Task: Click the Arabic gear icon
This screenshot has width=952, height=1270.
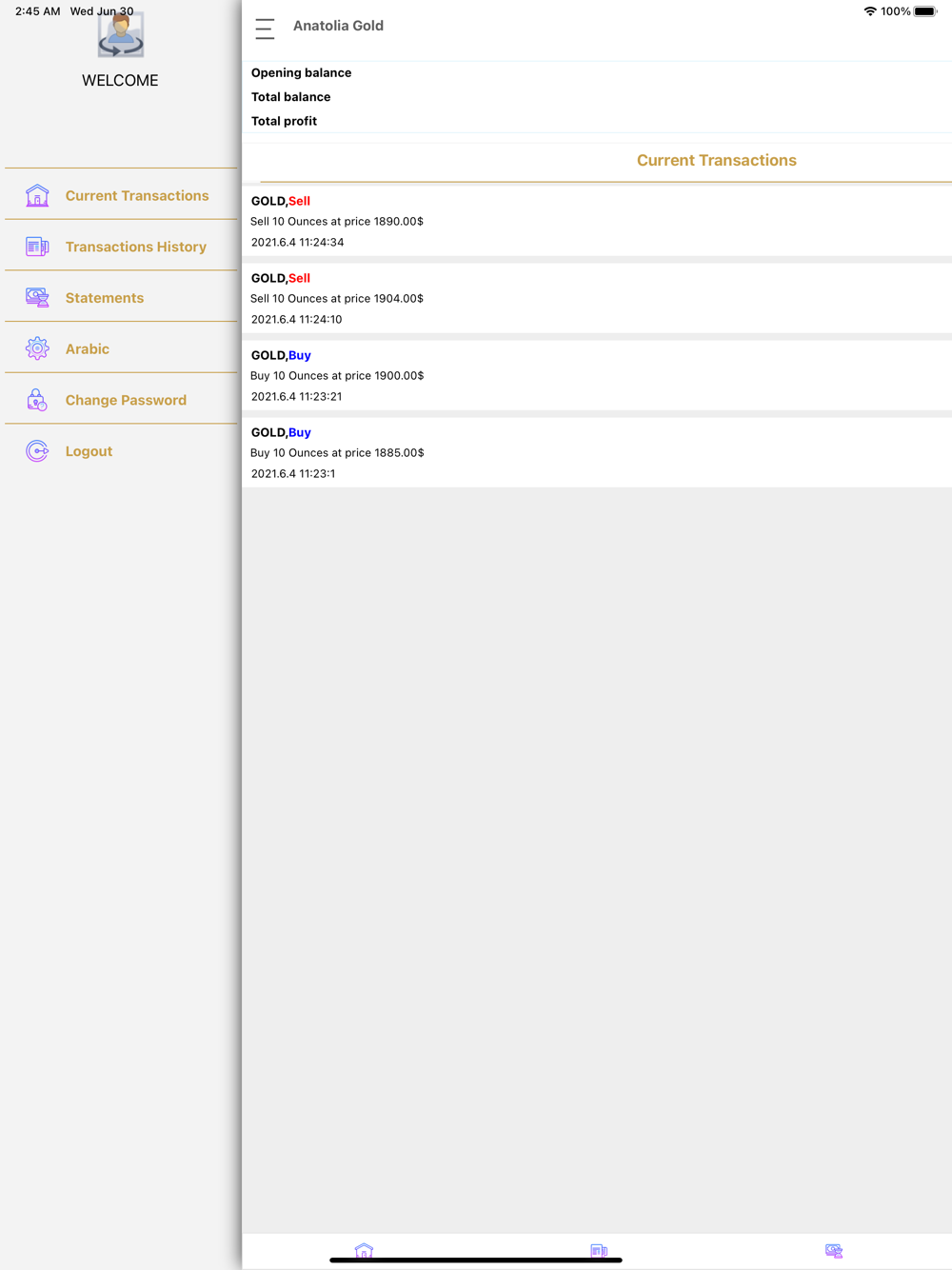Action: (37, 348)
